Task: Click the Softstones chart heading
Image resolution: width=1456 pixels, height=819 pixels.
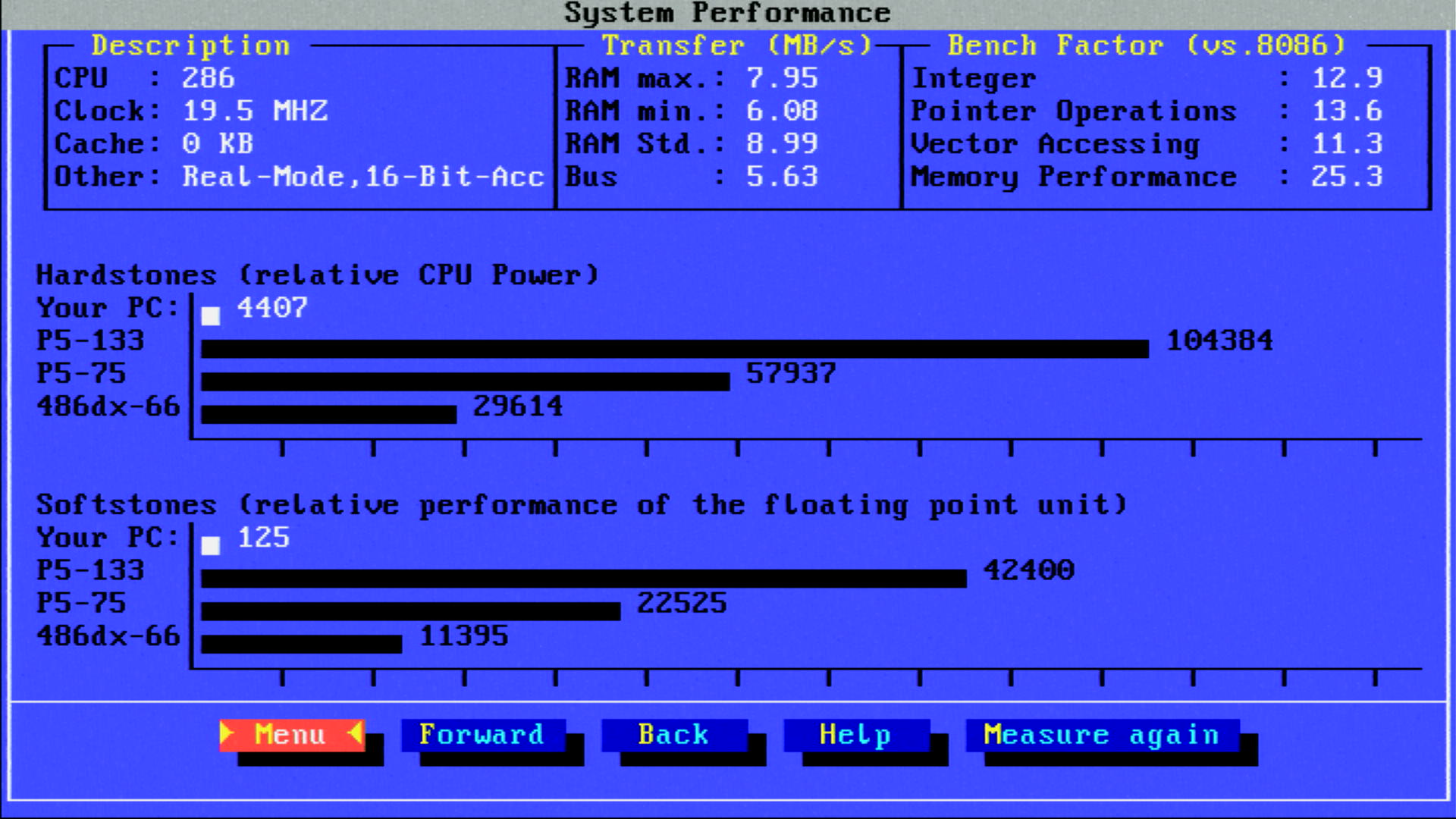Action: click(582, 504)
